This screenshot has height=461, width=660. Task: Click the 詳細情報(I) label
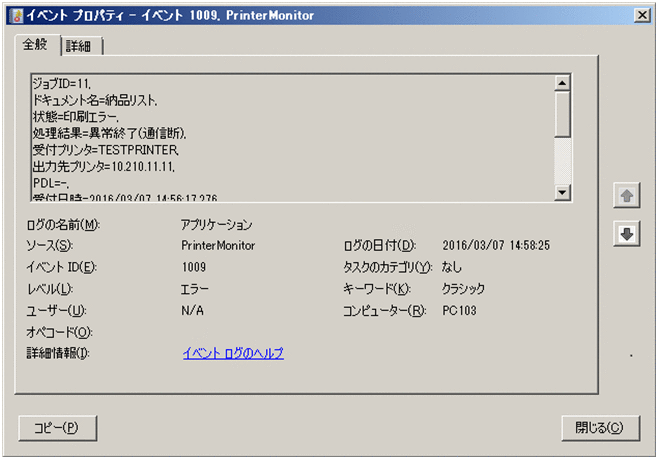(58, 353)
